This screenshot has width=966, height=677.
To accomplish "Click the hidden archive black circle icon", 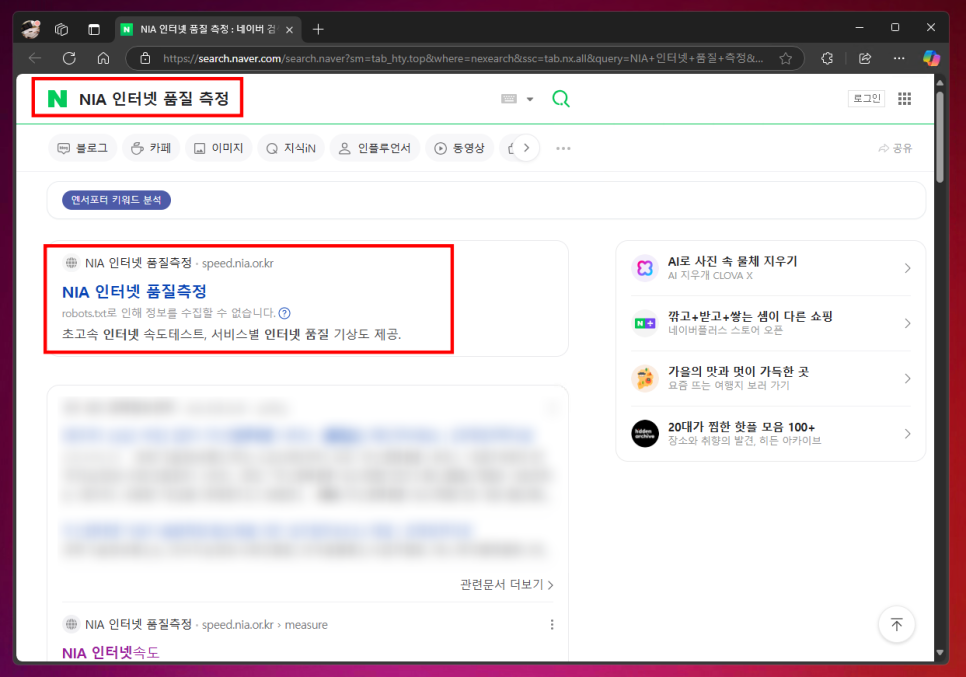I will click(x=645, y=434).
